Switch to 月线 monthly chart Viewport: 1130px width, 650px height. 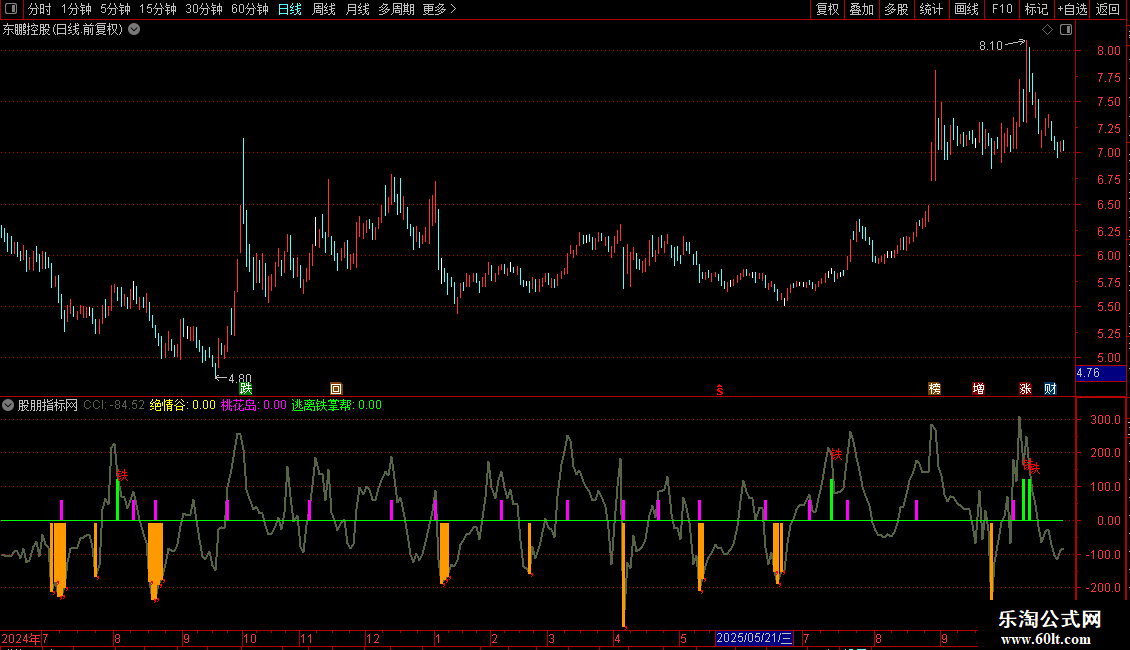click(x=357, y=9)
